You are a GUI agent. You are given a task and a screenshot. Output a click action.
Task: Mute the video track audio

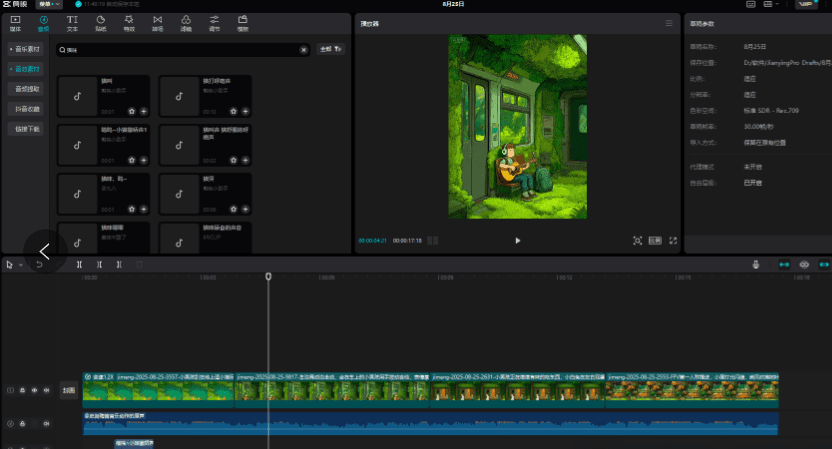coord(47,390)
